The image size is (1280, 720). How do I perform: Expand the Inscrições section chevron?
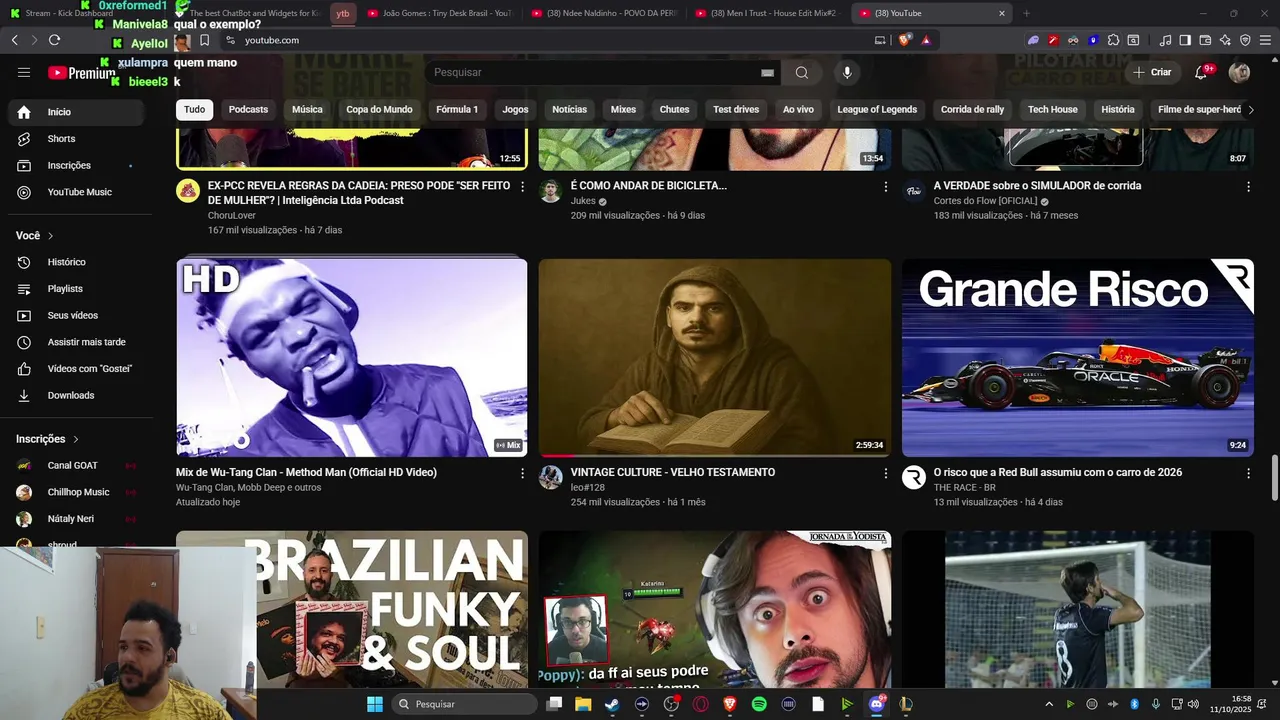tap(75, 439)
